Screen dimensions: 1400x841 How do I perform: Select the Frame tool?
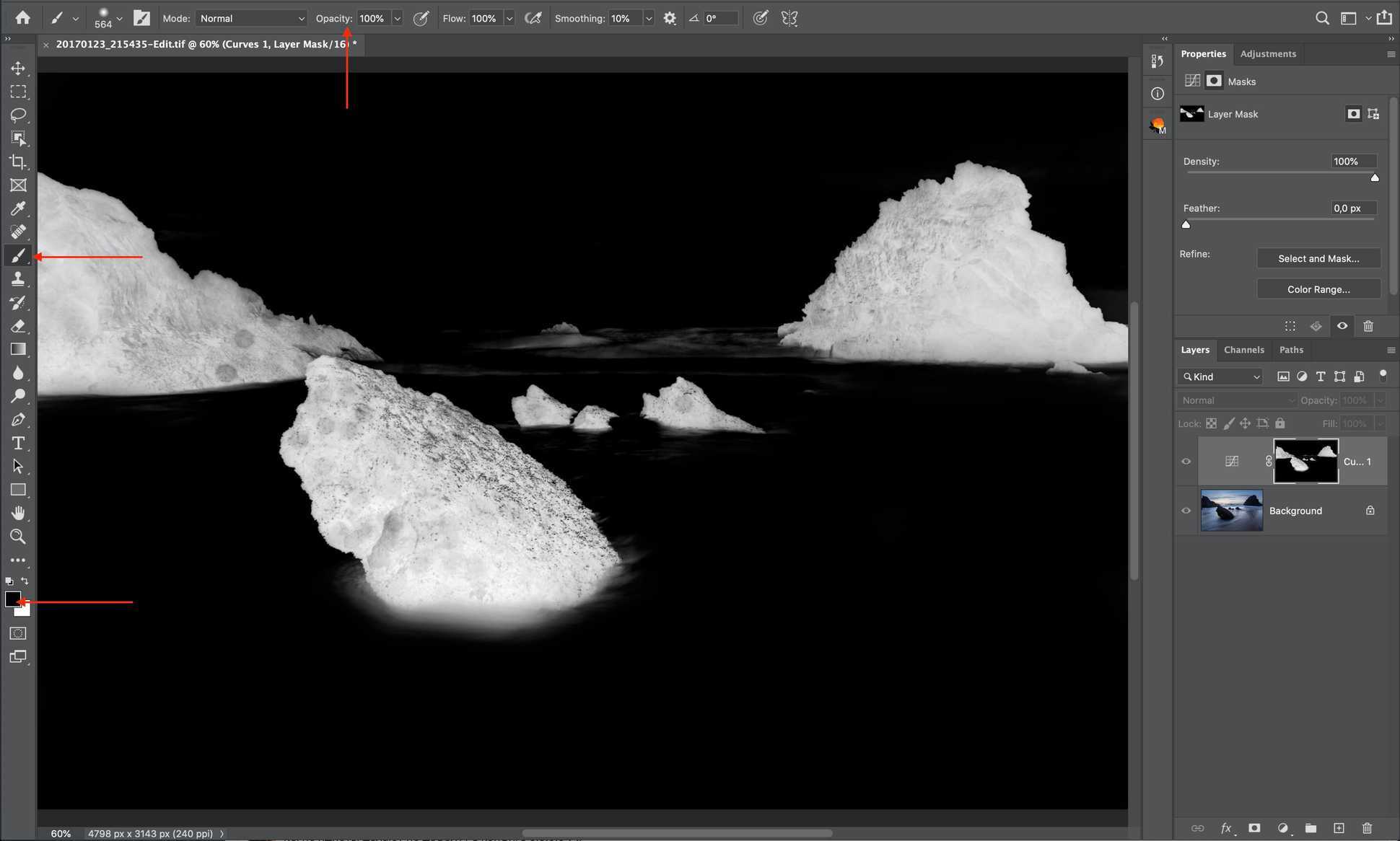18,185
